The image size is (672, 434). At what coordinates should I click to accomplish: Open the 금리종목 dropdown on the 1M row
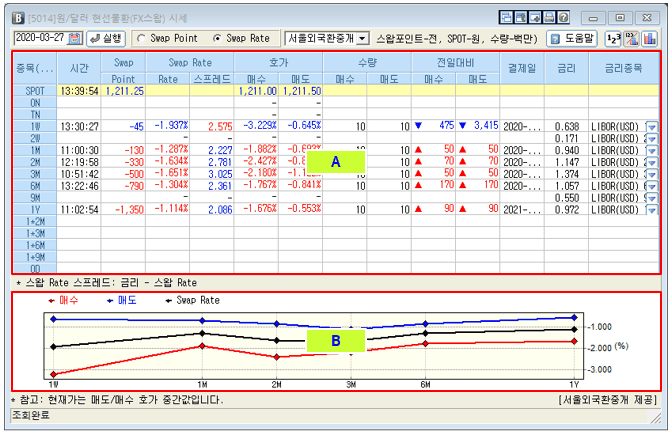[652, 150]
